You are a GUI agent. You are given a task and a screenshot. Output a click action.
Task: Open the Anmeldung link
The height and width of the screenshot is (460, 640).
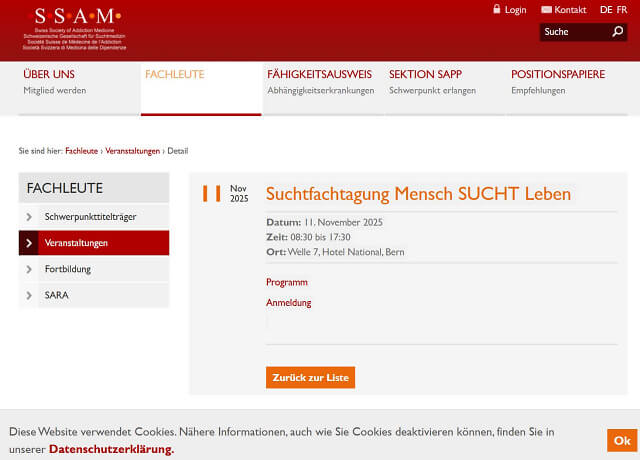coord(288,302)
